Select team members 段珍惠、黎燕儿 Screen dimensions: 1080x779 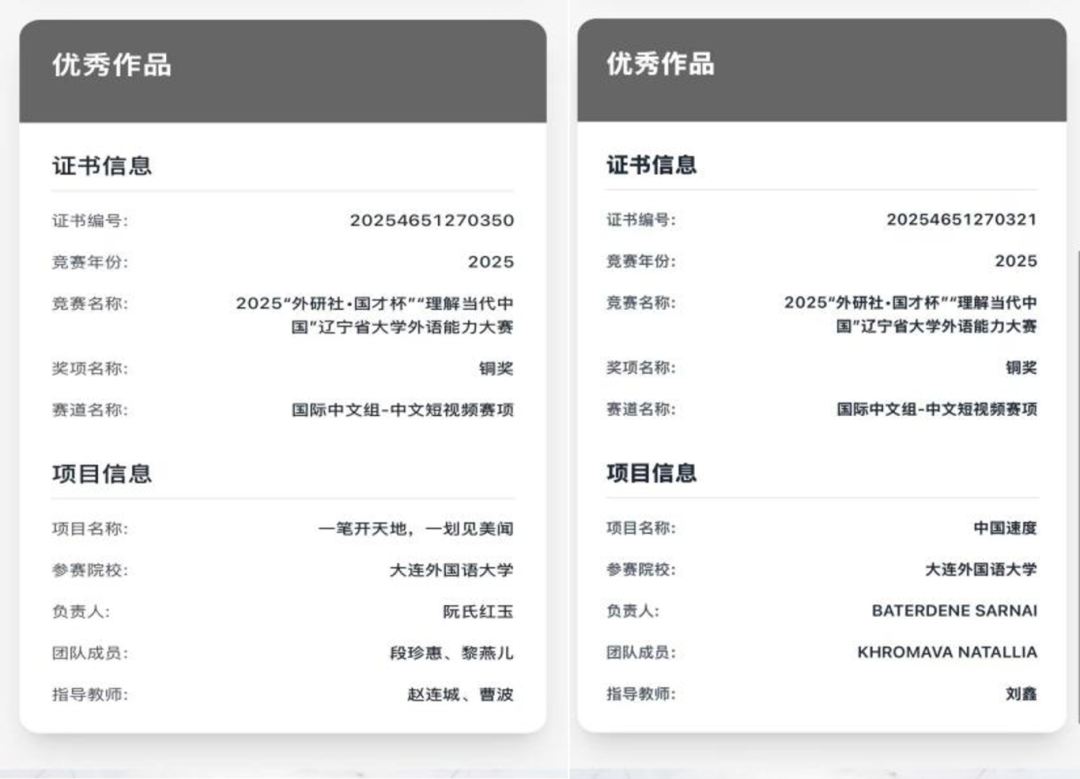coord(451,654)
